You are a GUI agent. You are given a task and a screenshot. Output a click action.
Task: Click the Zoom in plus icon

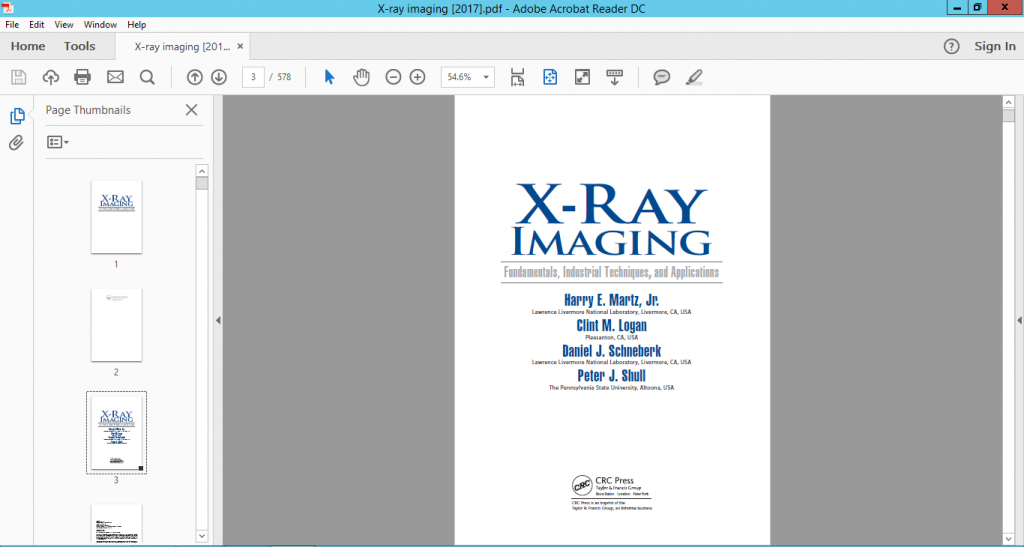click(x=417, y=77)
